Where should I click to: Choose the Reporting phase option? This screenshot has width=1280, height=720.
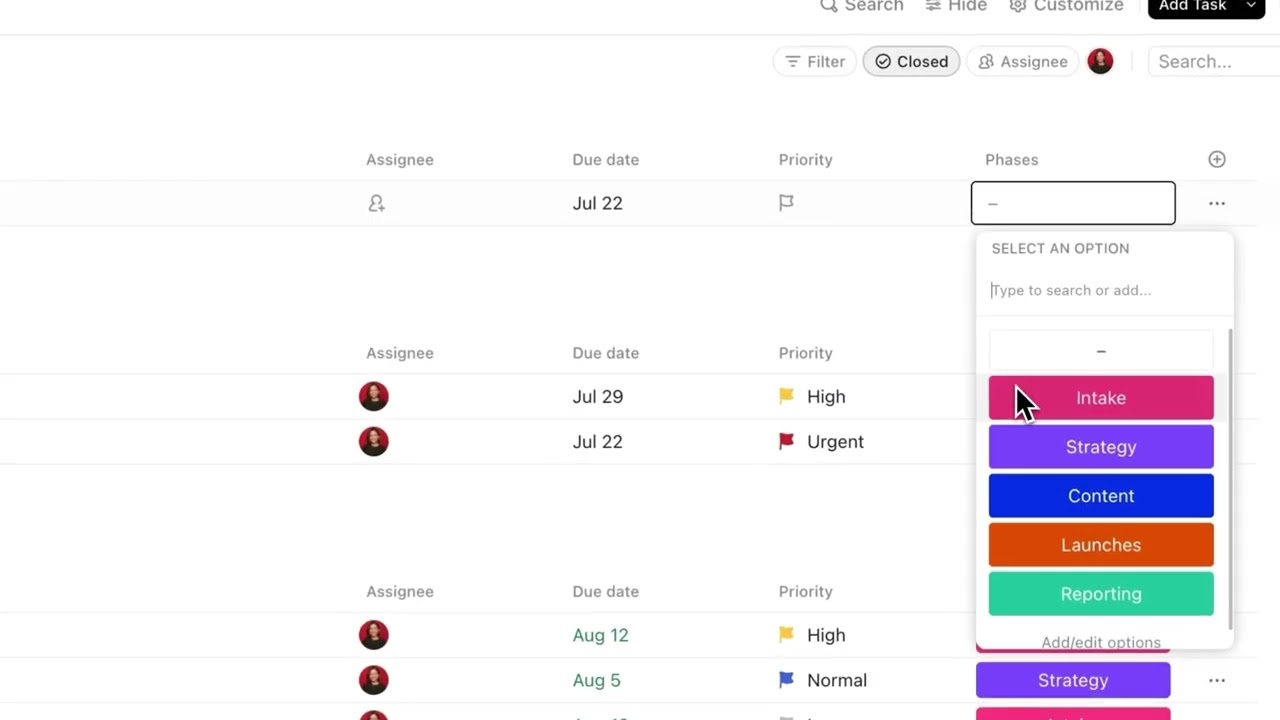[x=1101, y=594]
